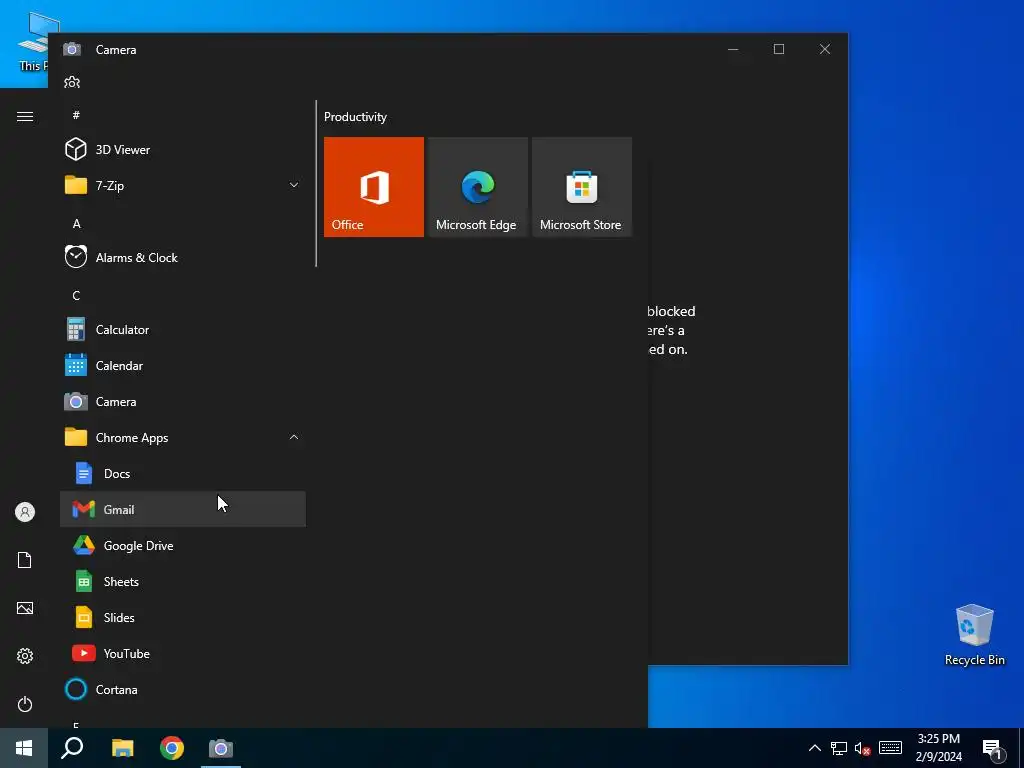This screenshot has height=768, width=1024.
Task: Open the clock showing 3:25 PM
Action: pos(938,748)
